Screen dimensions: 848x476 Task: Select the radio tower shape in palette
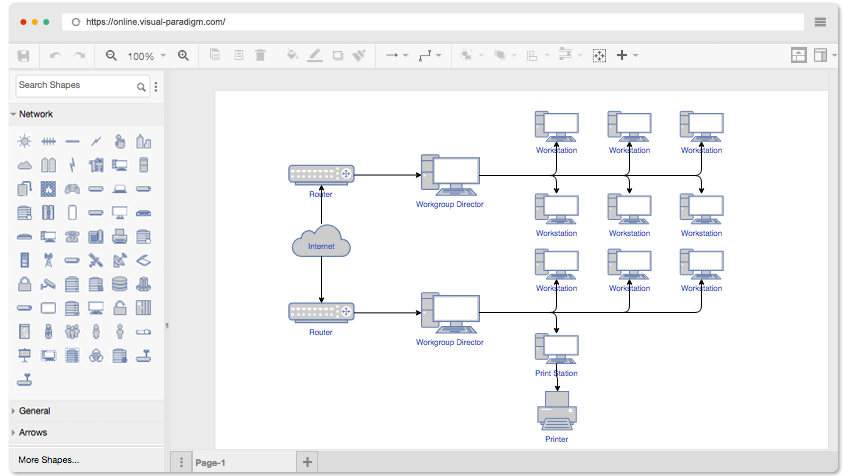[x=48, y=261]
